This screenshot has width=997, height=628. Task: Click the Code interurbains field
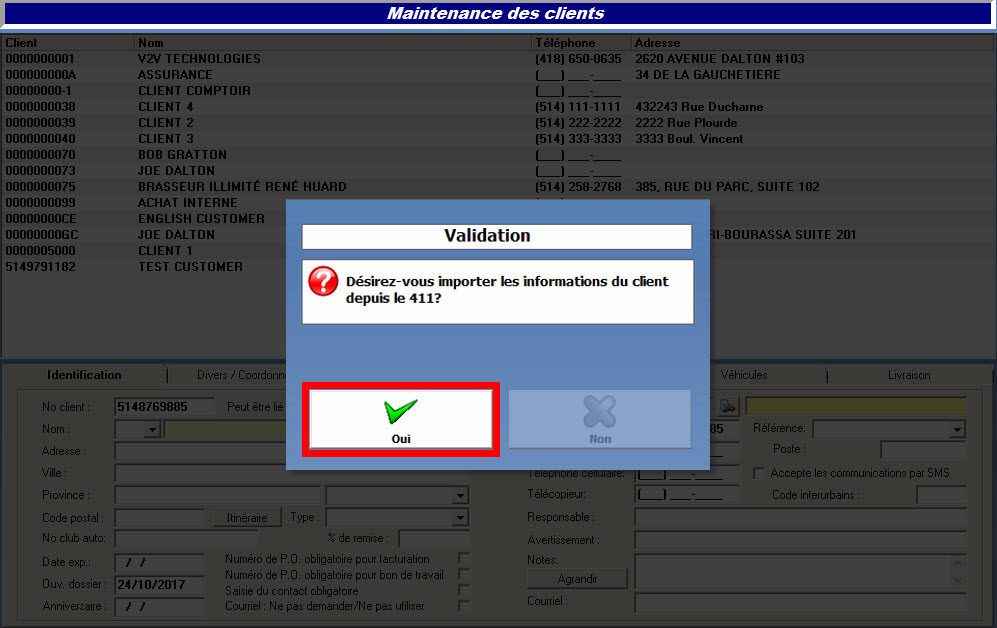coord(941,495)
